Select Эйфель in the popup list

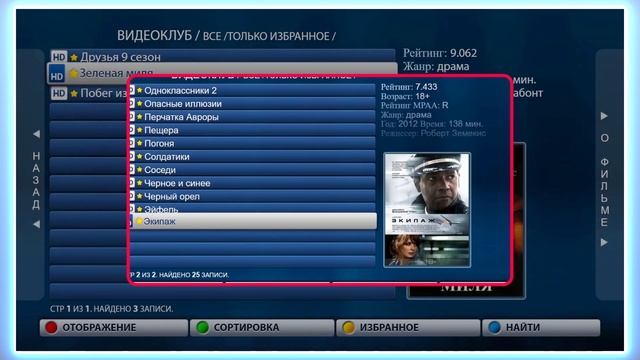[253, 208]
